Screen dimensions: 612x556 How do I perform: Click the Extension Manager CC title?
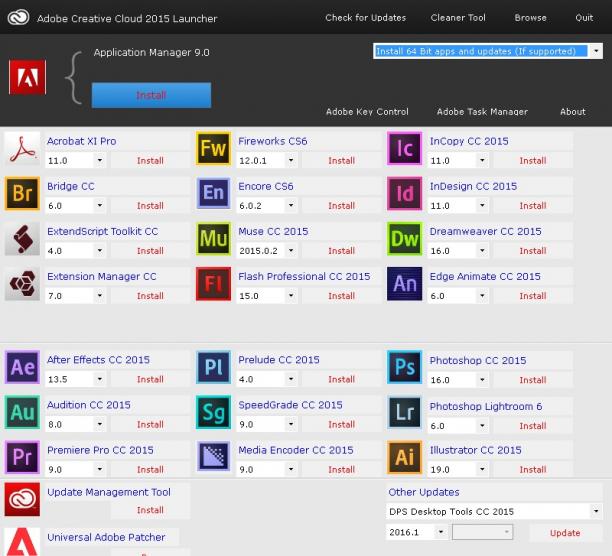(101, 276)
